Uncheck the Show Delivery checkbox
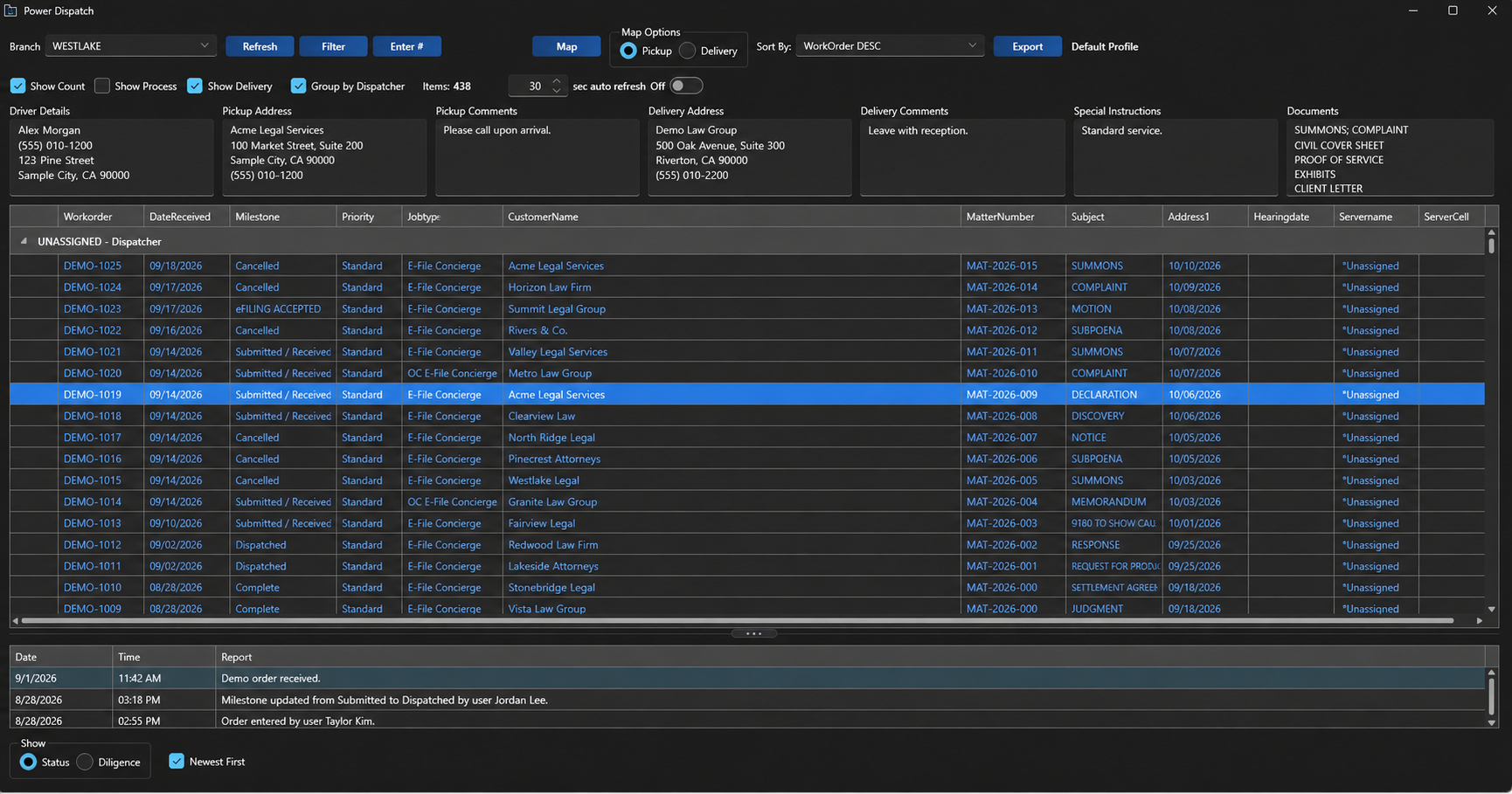Viewport: 1512px width, 794px height. [x=195, y=86]
